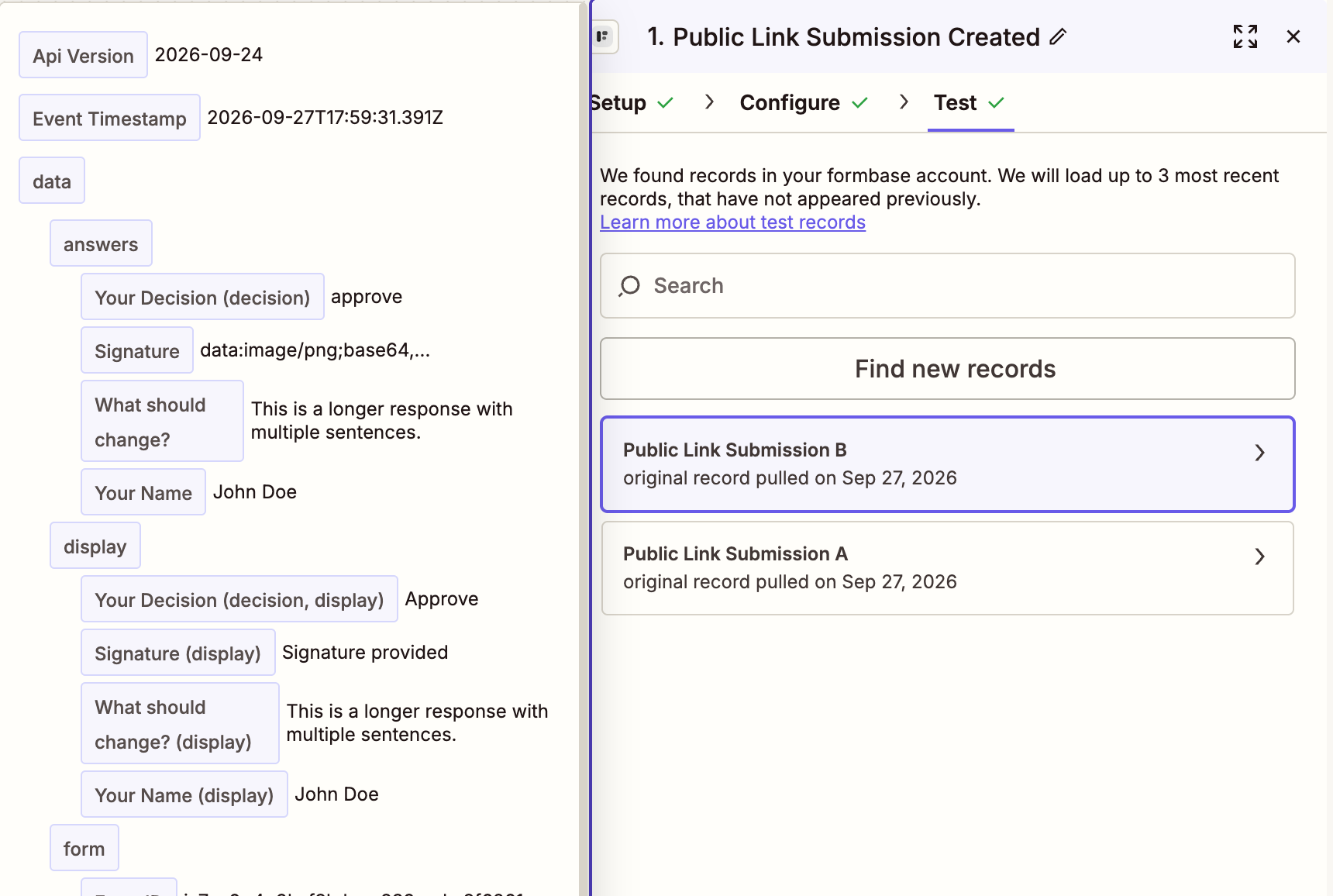Image resolution: width=1333 pixels, height=896 pixels.
Task: Click the display node label
Action: point(95,546)
